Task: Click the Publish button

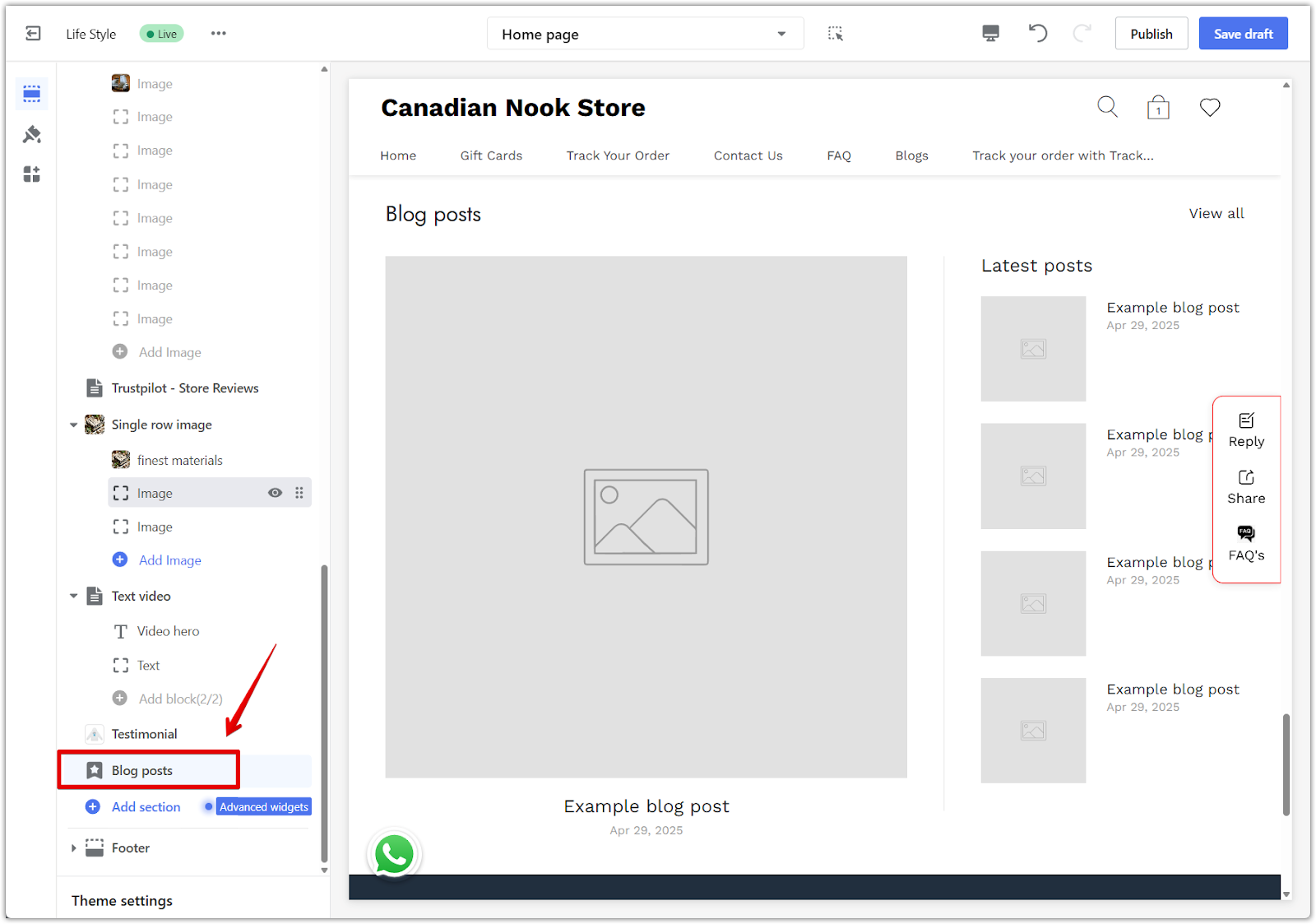Action: click(x=1151, y=34)
